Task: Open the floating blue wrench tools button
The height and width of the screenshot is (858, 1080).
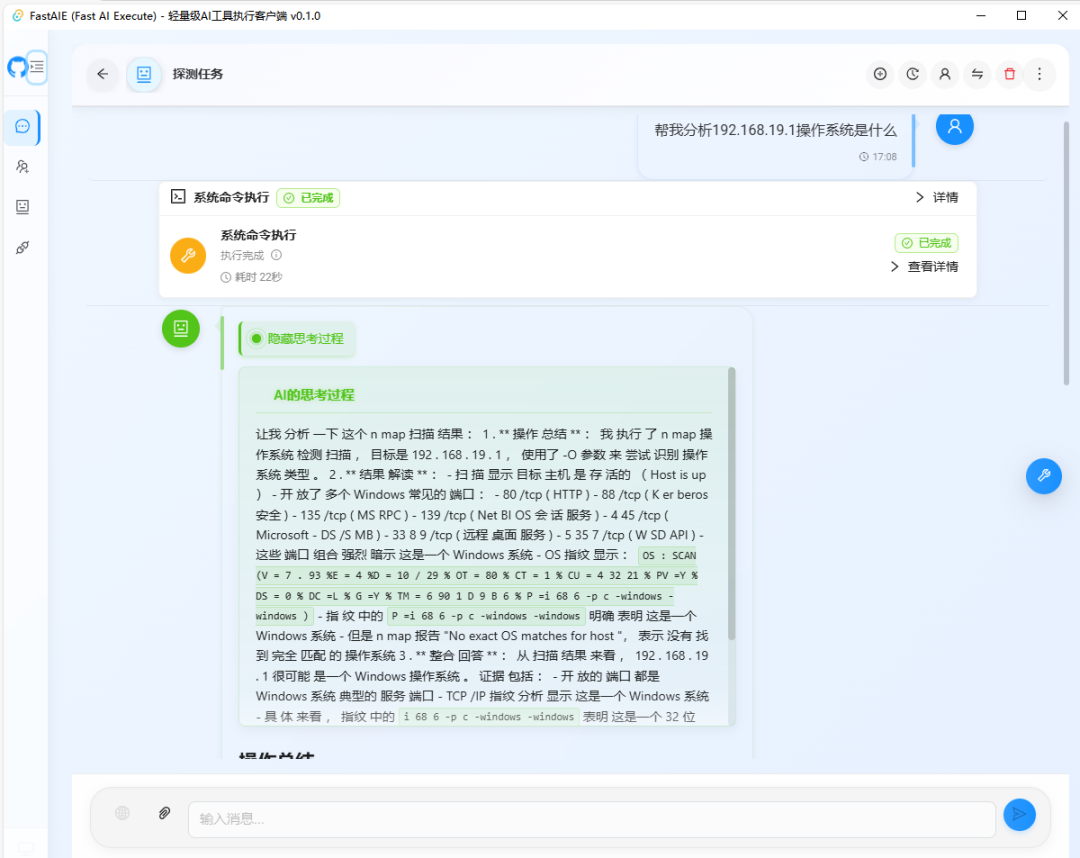Action: (1044, 476)
